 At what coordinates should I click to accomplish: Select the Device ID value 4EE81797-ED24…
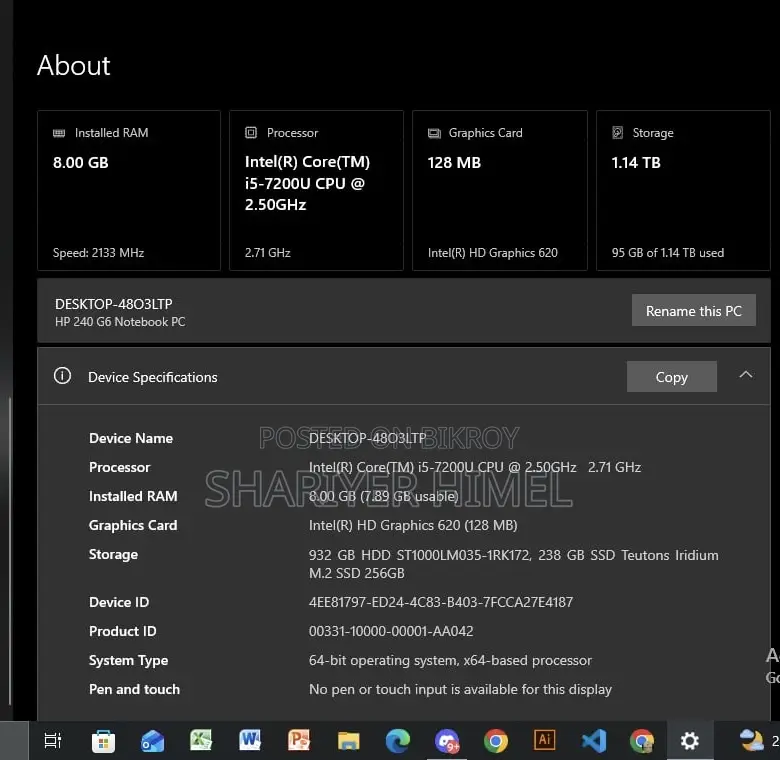(x=441, y=602)
